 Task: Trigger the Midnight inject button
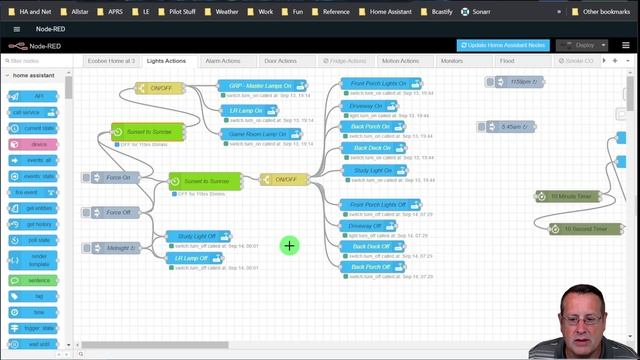tap(86, 248)
